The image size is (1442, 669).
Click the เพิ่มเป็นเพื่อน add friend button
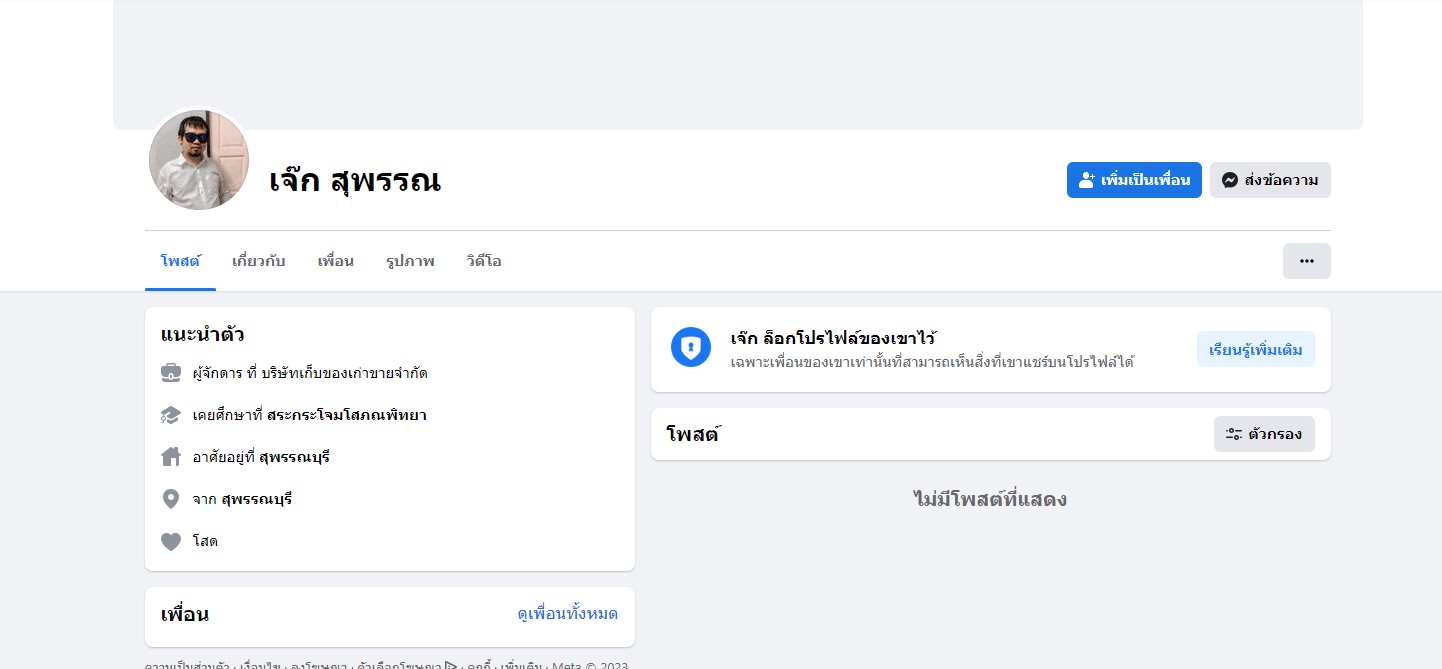pyautogui.click(x=1134, y=180)
